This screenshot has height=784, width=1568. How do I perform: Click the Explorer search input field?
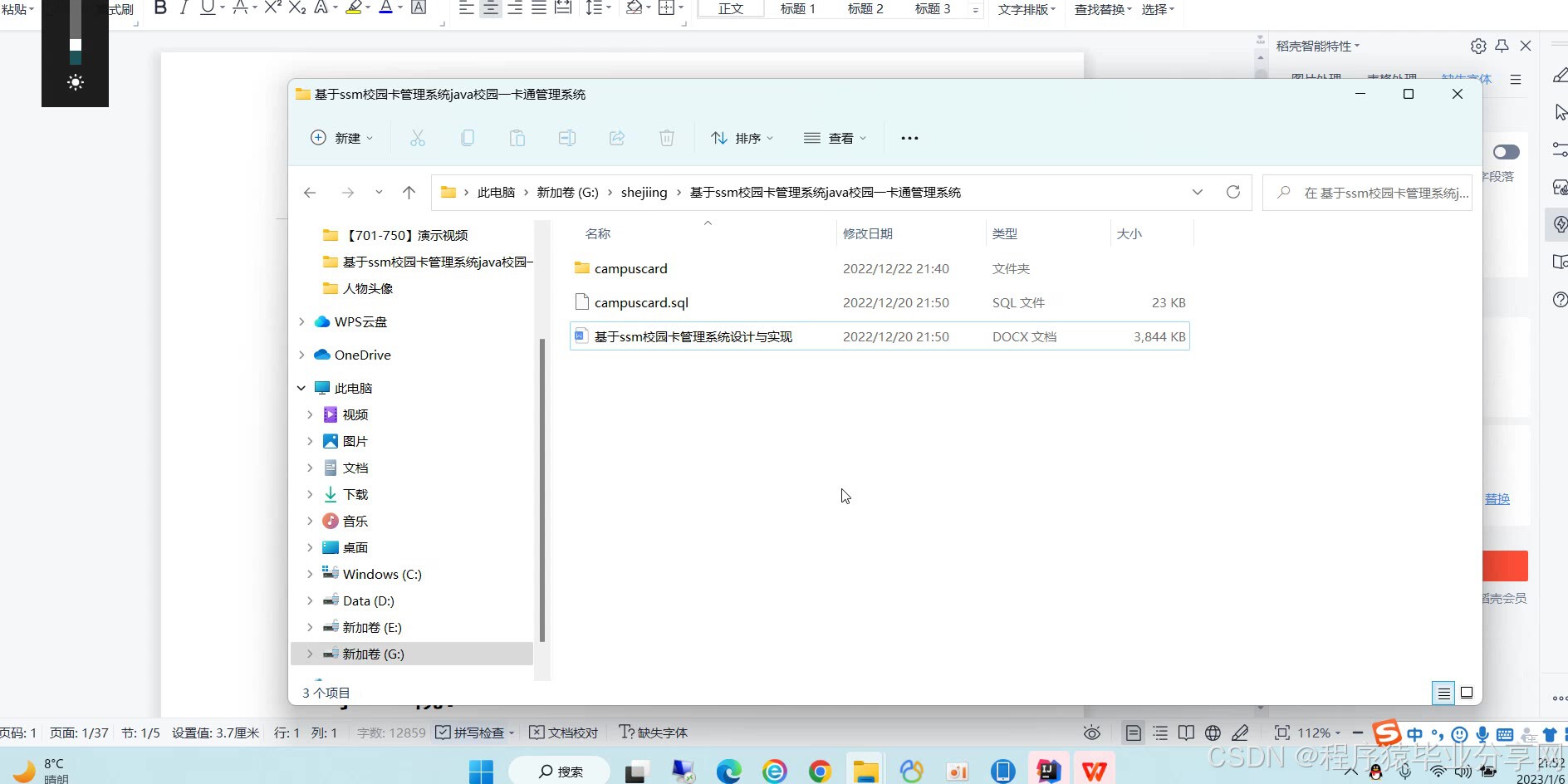(1367, 193)
